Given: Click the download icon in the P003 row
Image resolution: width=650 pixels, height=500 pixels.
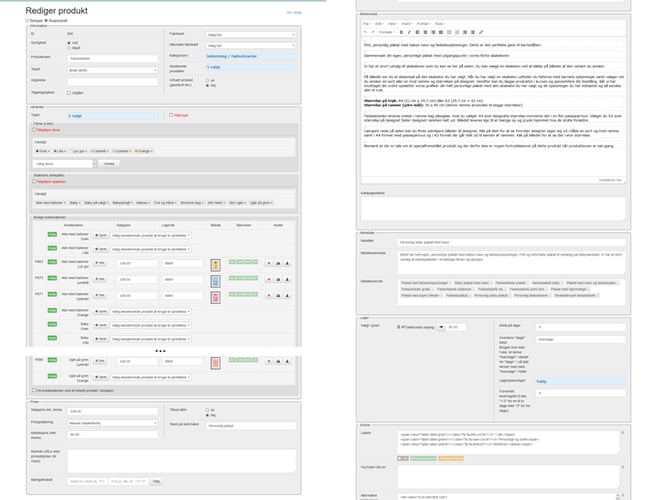Looking at the screenshot, I should coord(287,264).
